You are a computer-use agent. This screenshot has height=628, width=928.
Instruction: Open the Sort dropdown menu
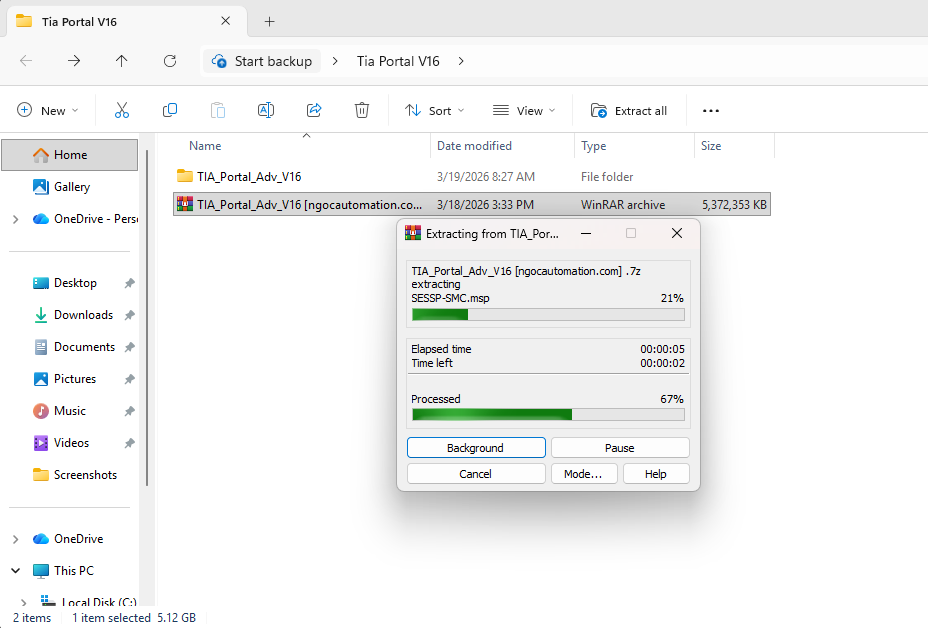436,110
